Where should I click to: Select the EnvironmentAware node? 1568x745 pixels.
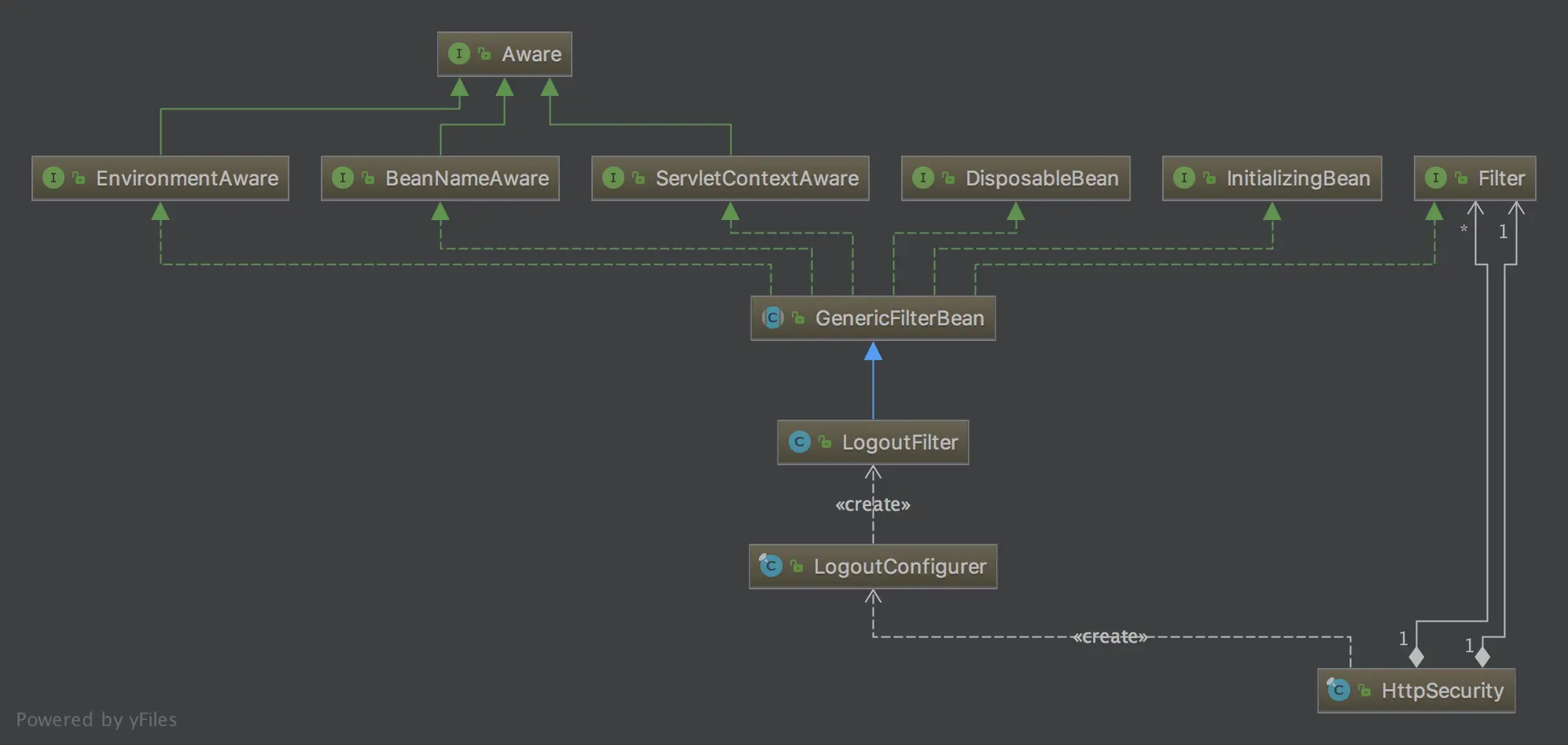pos(160,178)
